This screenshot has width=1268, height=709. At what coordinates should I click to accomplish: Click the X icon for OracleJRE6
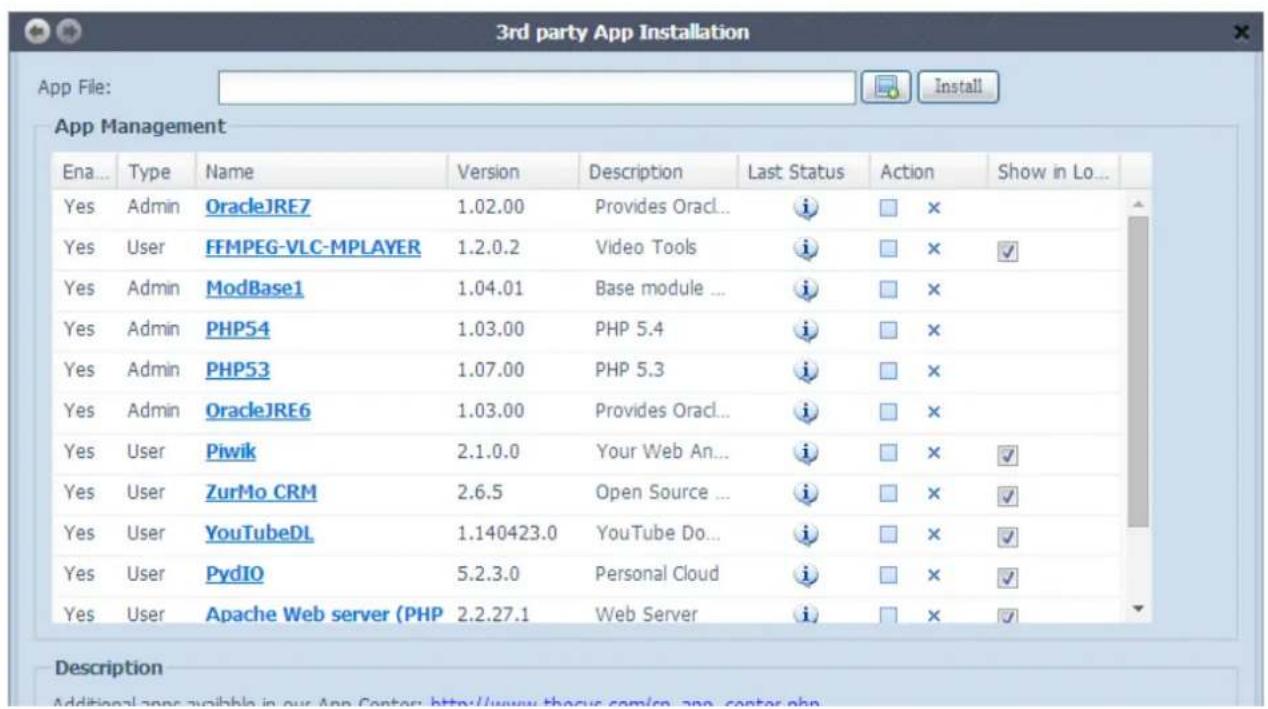click(x=932, y=411)
